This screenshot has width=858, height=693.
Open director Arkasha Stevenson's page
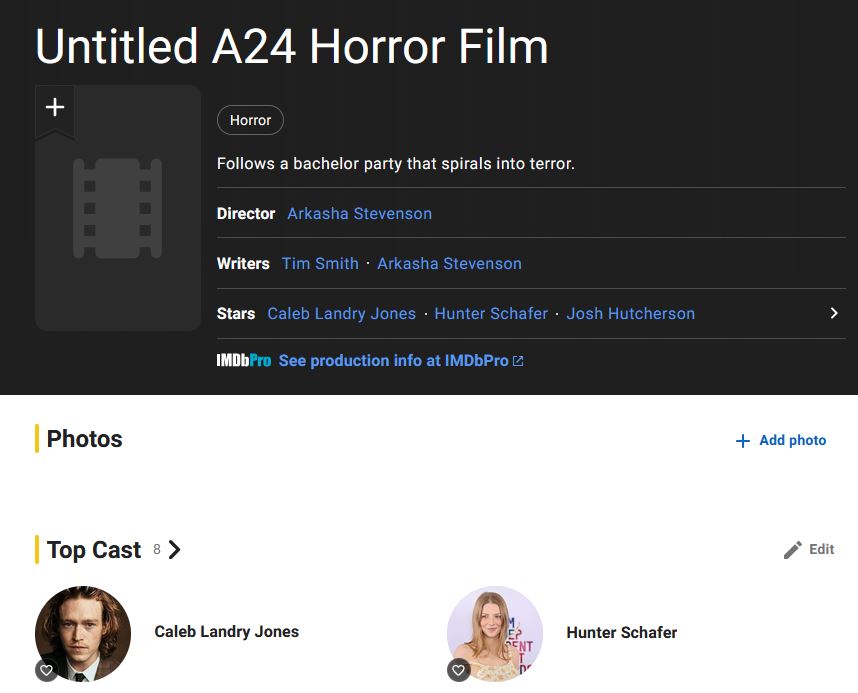pos(360,213)
